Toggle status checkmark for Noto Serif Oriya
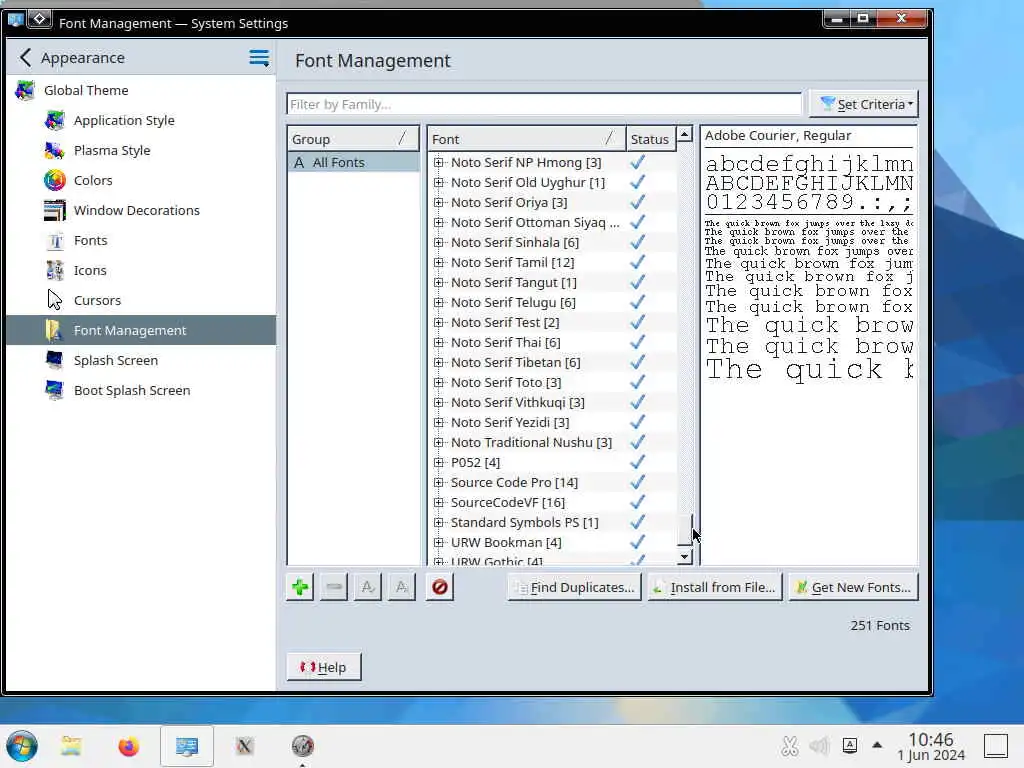This screenshot has height=768, width=1024. pos(638,202)
